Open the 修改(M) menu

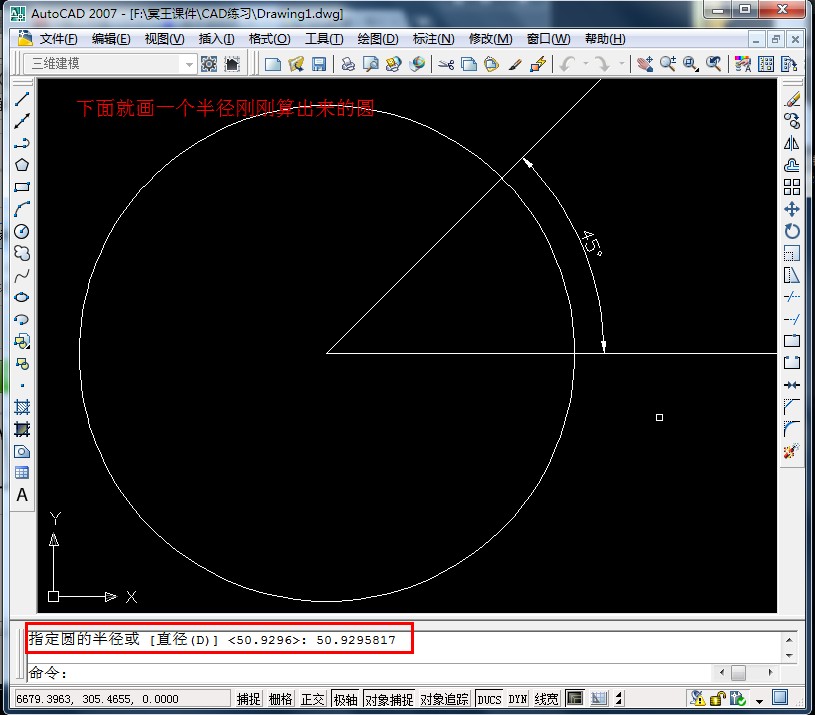point(490,39)
